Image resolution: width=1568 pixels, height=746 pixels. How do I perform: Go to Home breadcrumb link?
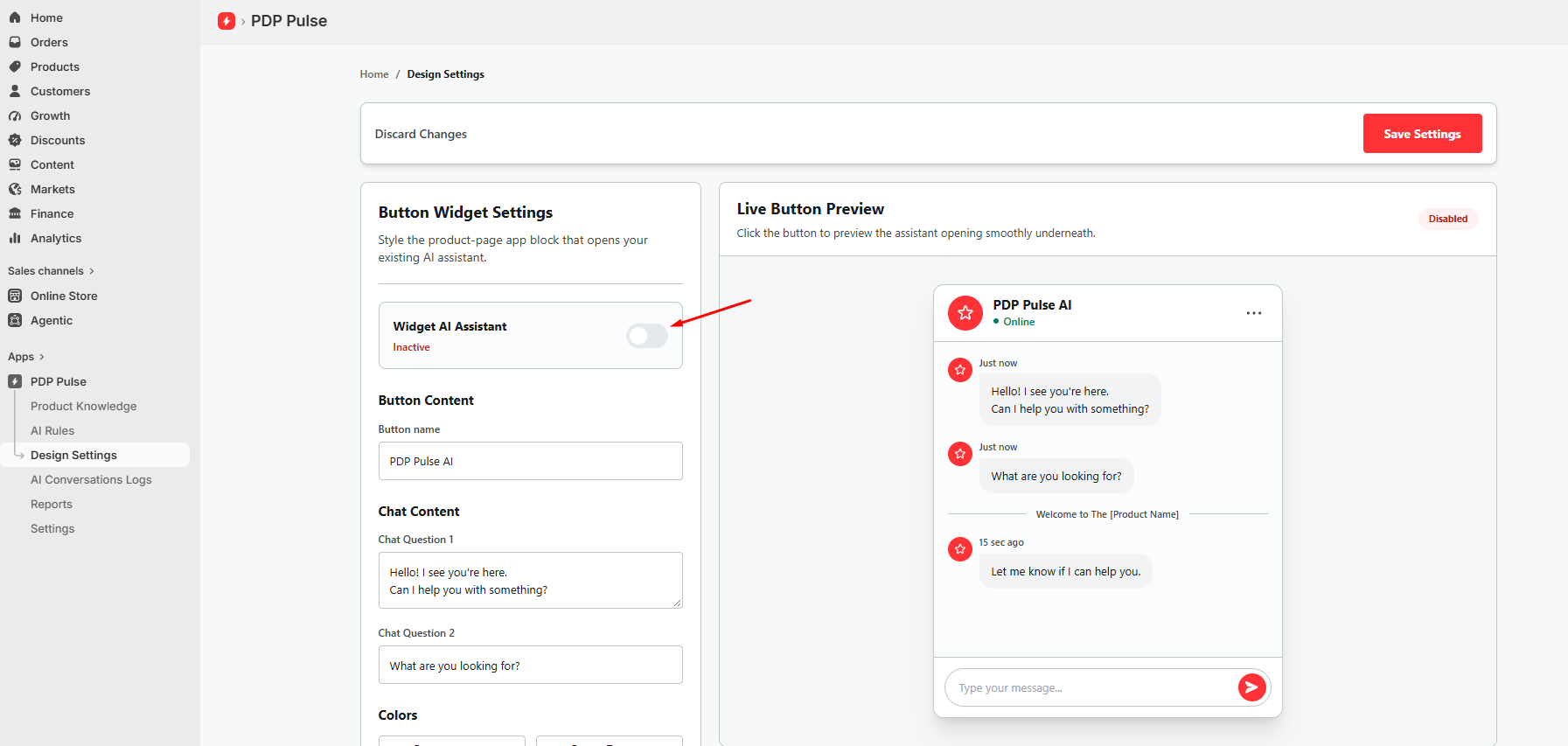(374, 74)
